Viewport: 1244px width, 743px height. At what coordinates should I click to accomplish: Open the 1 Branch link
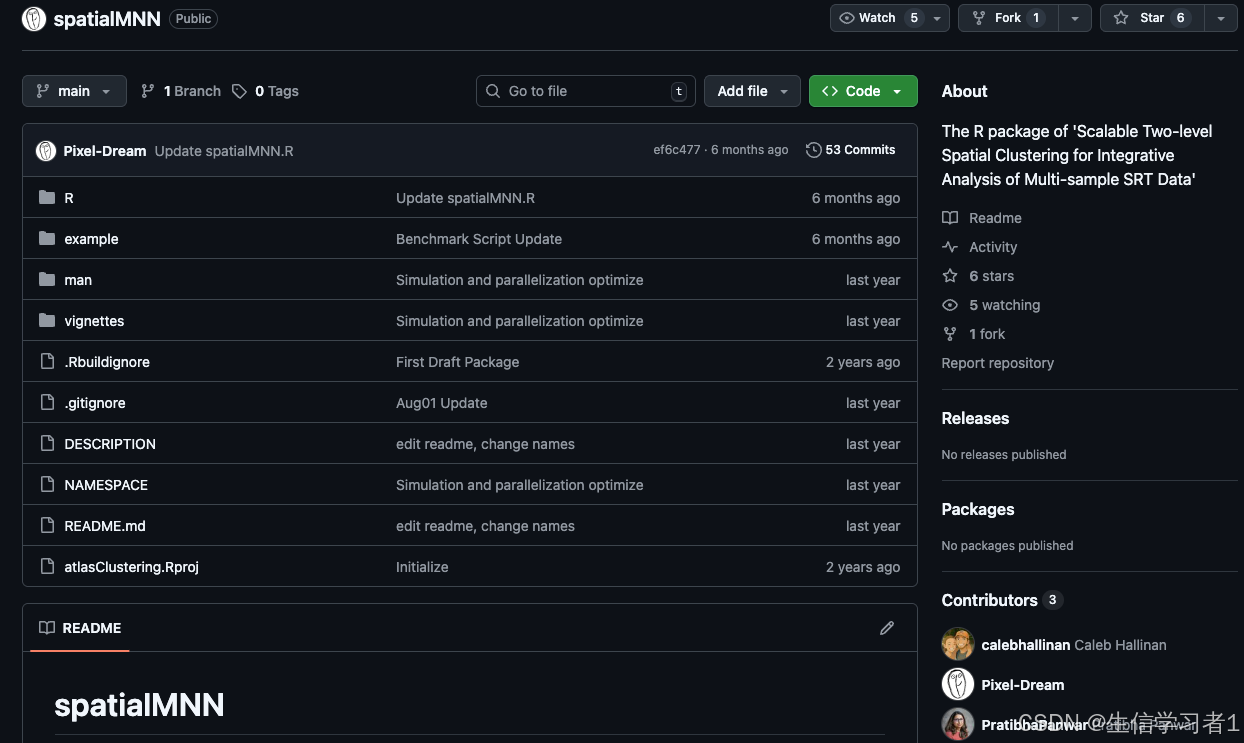tap(181, 91)
